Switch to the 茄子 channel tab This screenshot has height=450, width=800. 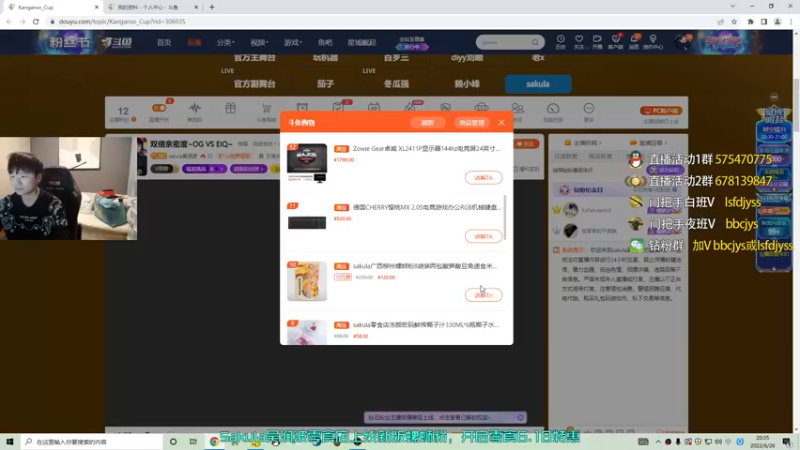click(325, 84)
